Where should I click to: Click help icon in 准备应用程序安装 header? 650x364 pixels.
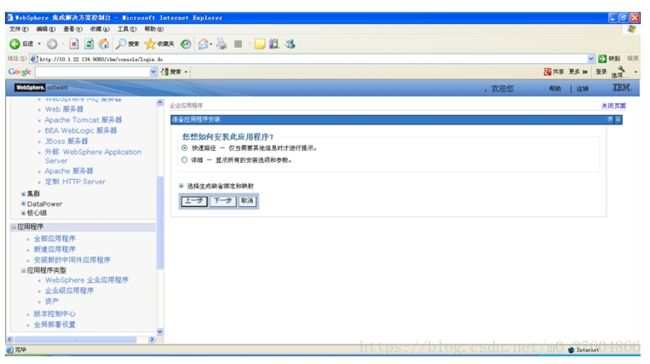[x=610, y=119]
